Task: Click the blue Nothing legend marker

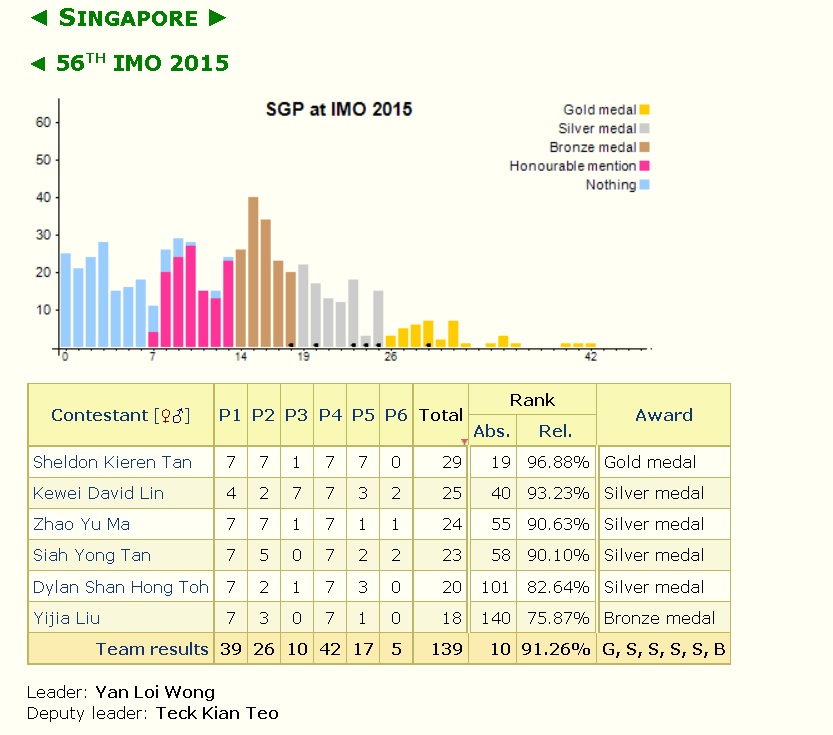Action: 642,185
